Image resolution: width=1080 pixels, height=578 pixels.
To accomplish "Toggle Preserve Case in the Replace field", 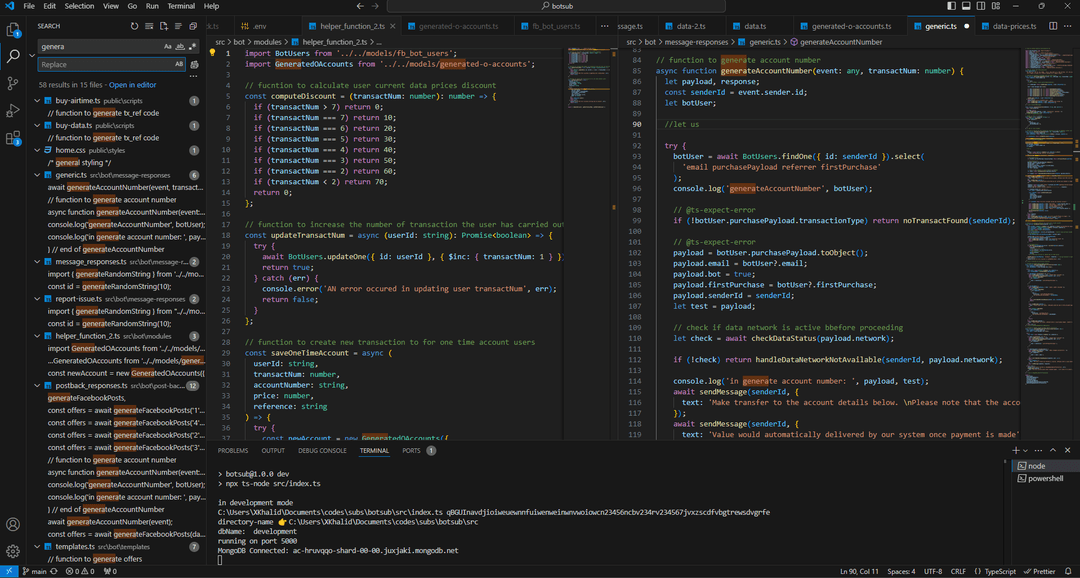I will [179, 64].
